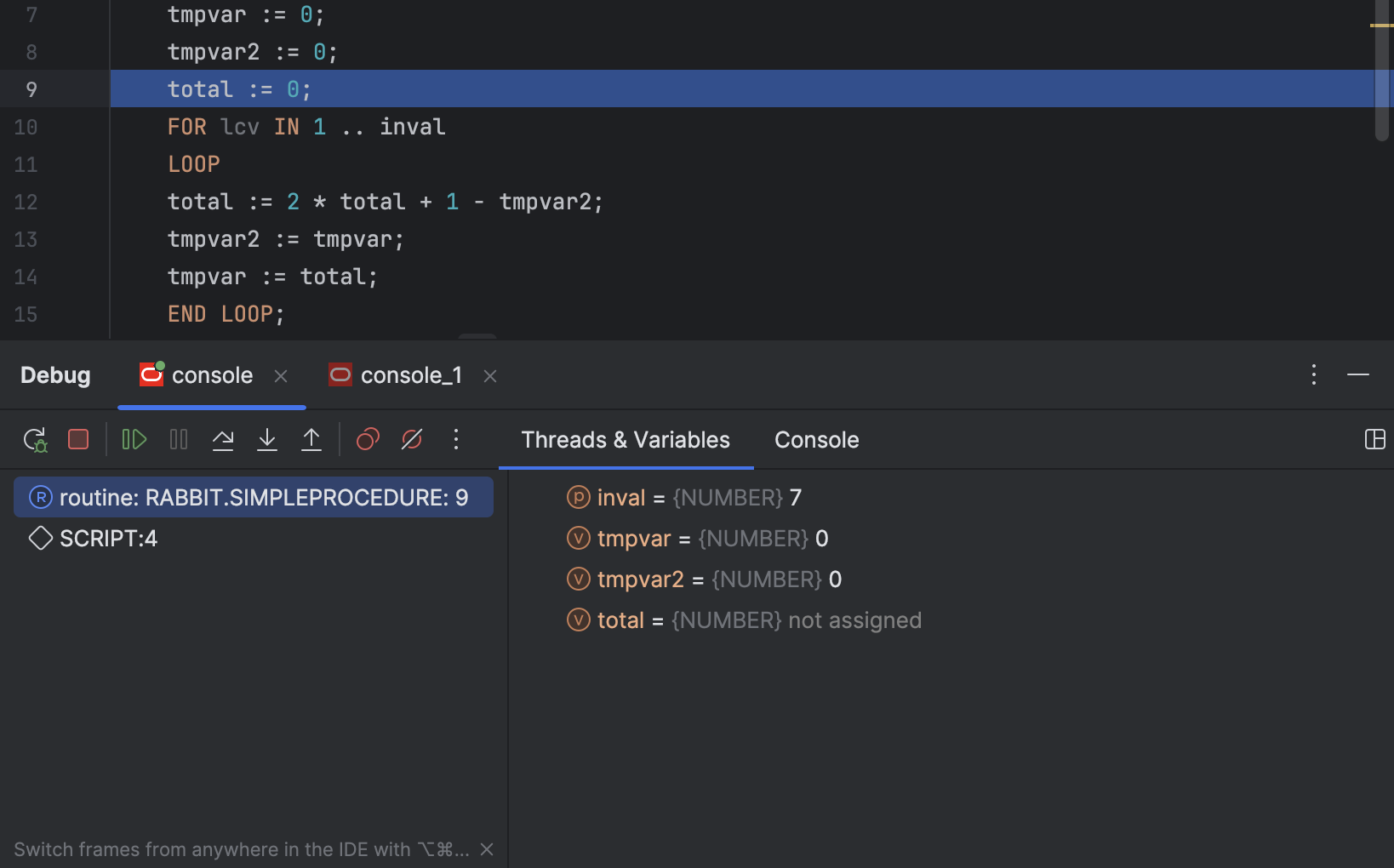Select the SCRIPT:4 frame

point(254,538)
